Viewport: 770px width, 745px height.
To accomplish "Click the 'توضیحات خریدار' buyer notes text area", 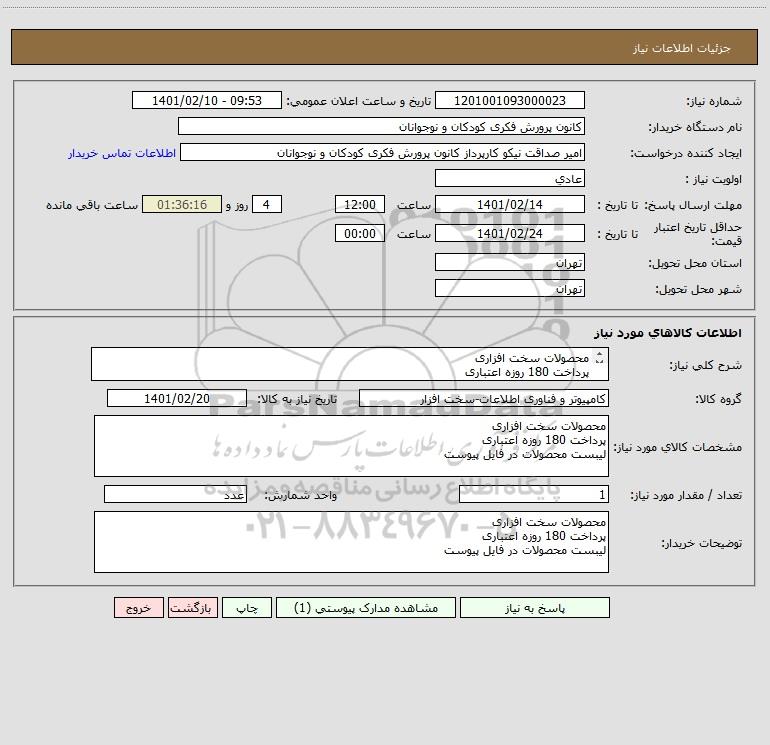I will point(351,542).
